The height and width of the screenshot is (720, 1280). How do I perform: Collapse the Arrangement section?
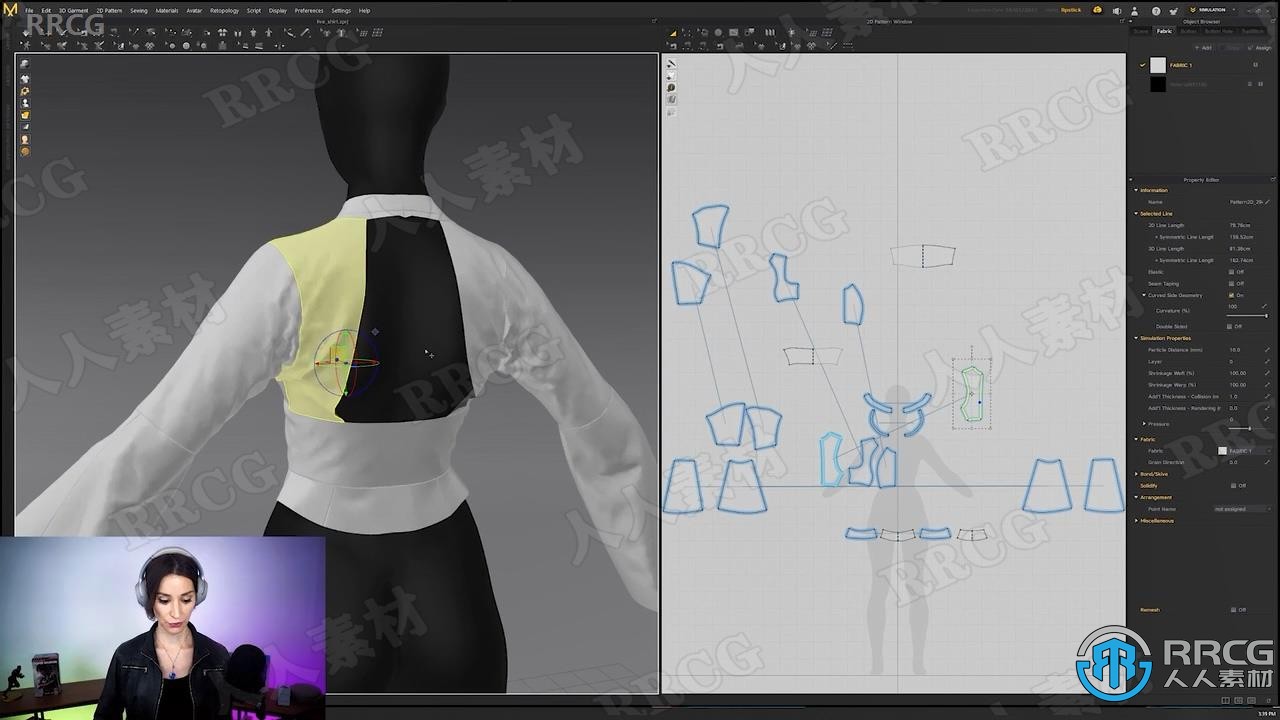coord(1136,497)
